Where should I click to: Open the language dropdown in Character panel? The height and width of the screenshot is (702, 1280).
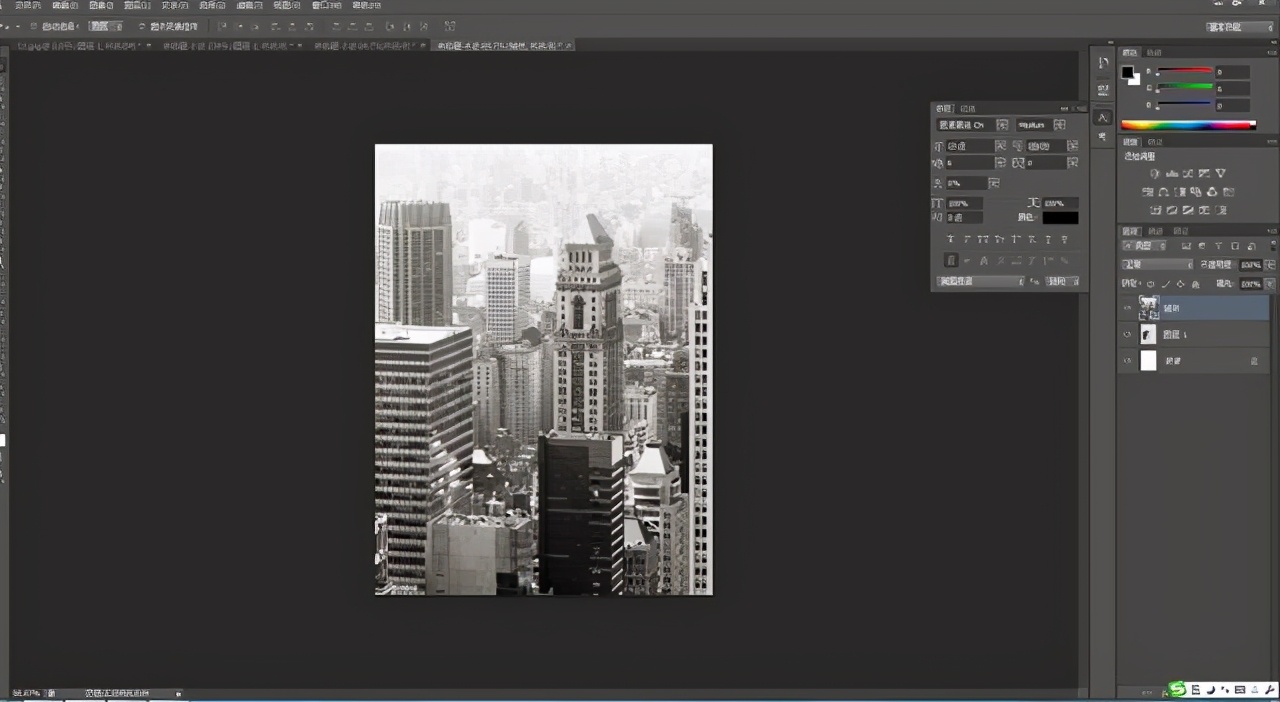pos(980,281)
